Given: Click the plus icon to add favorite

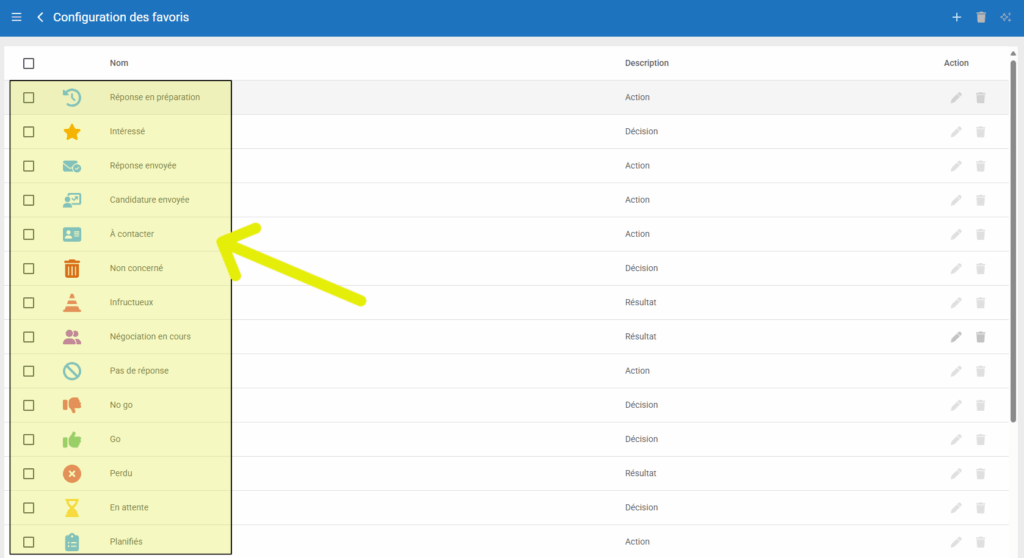Looking at the screenshot, I should click(x=956, y=17).
